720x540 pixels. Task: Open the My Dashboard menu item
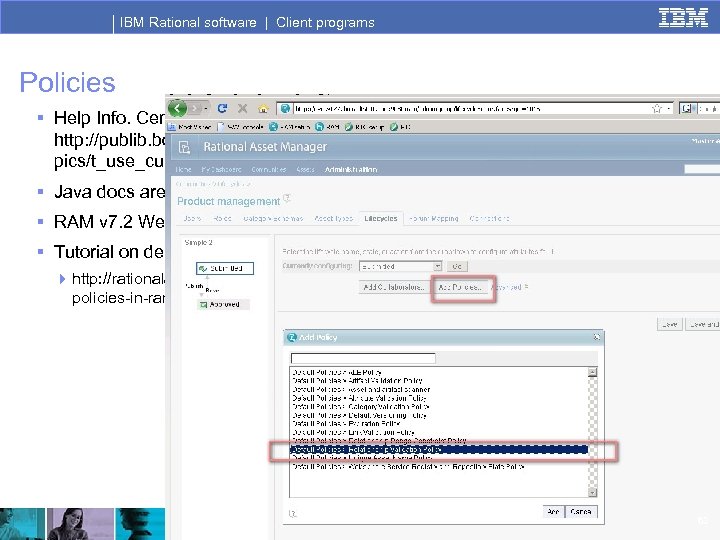coord(221,169)
